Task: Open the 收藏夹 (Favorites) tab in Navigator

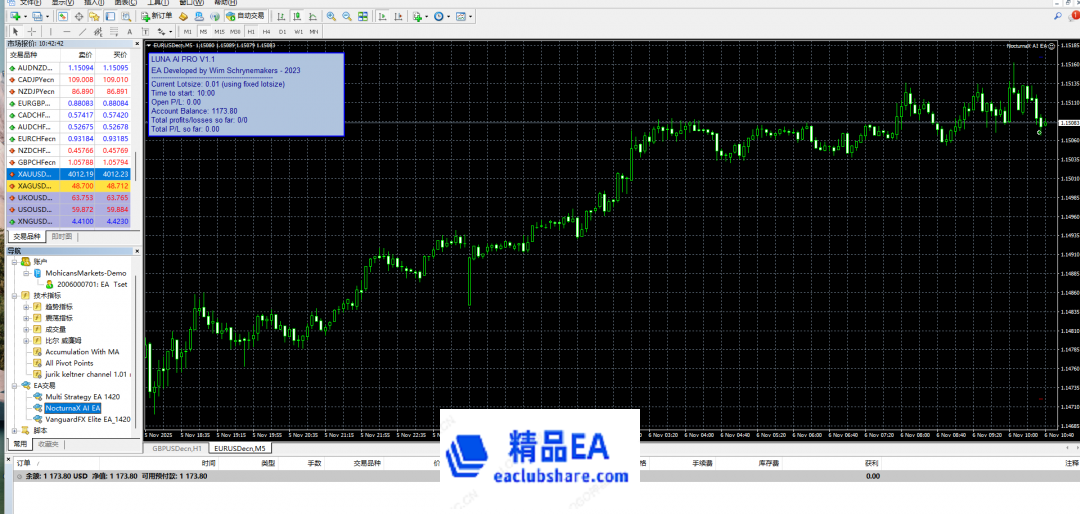Action: [x=48, y=444]
